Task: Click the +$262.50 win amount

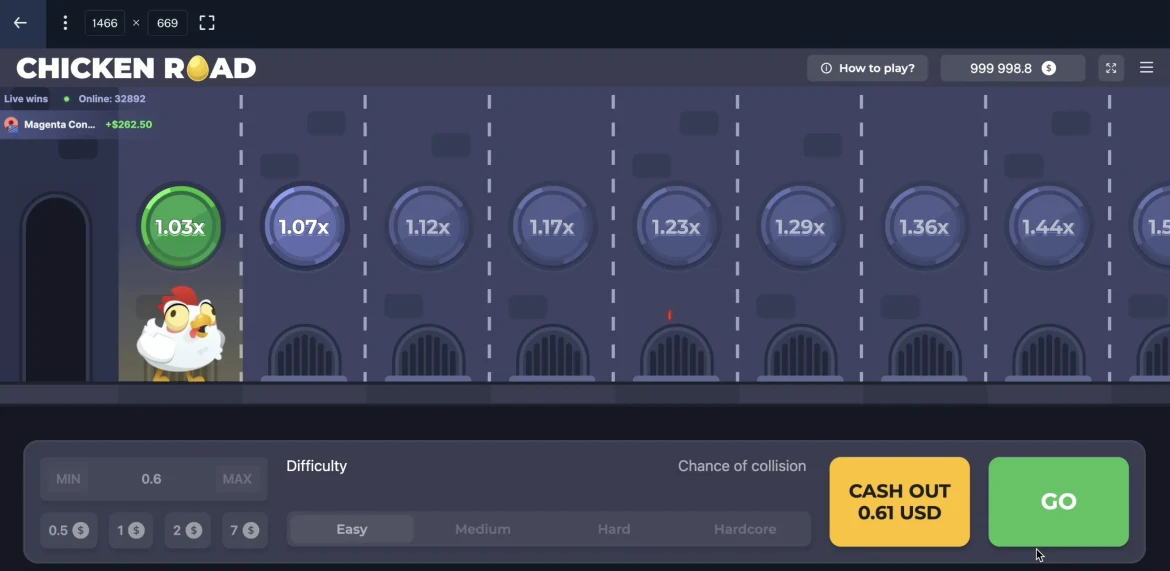Action: [128, 125]
